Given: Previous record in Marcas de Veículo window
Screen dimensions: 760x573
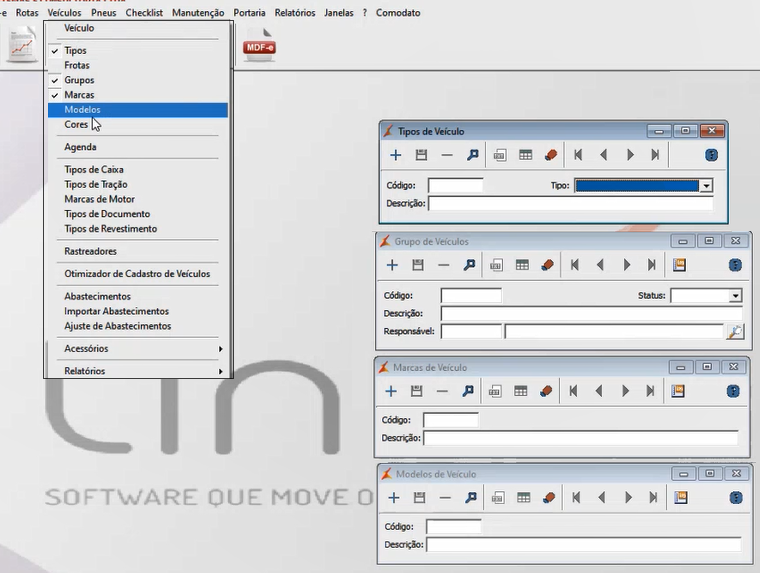Looking at the screenshot, I should [599, 391].
